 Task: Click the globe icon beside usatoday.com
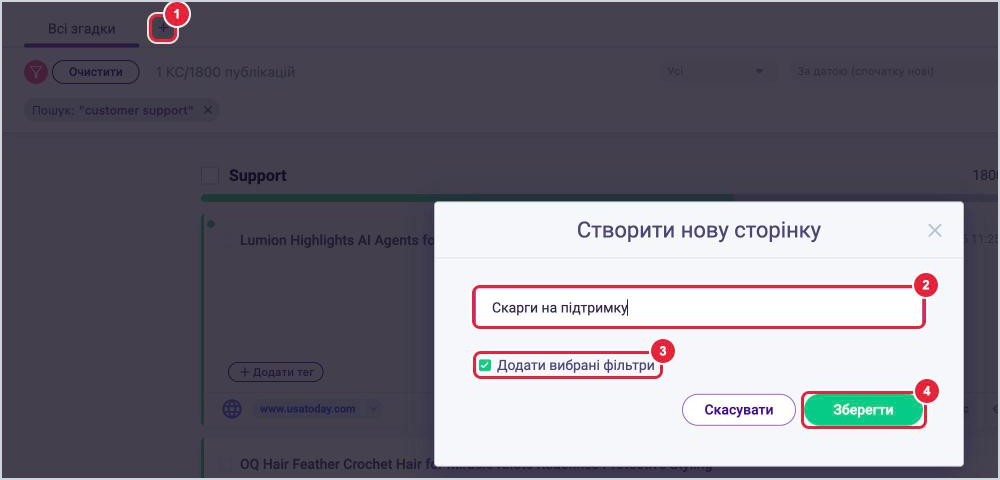[232, 409]
